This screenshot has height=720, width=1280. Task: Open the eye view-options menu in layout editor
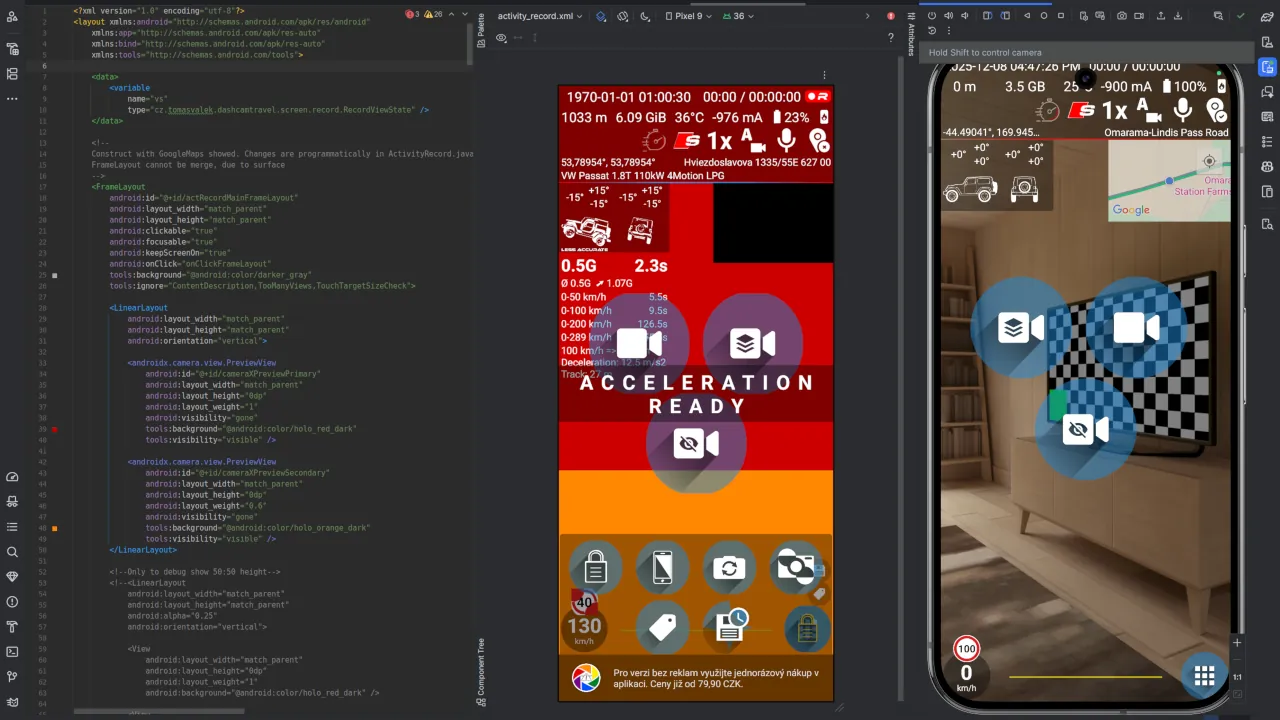click(x=501, y=37)
